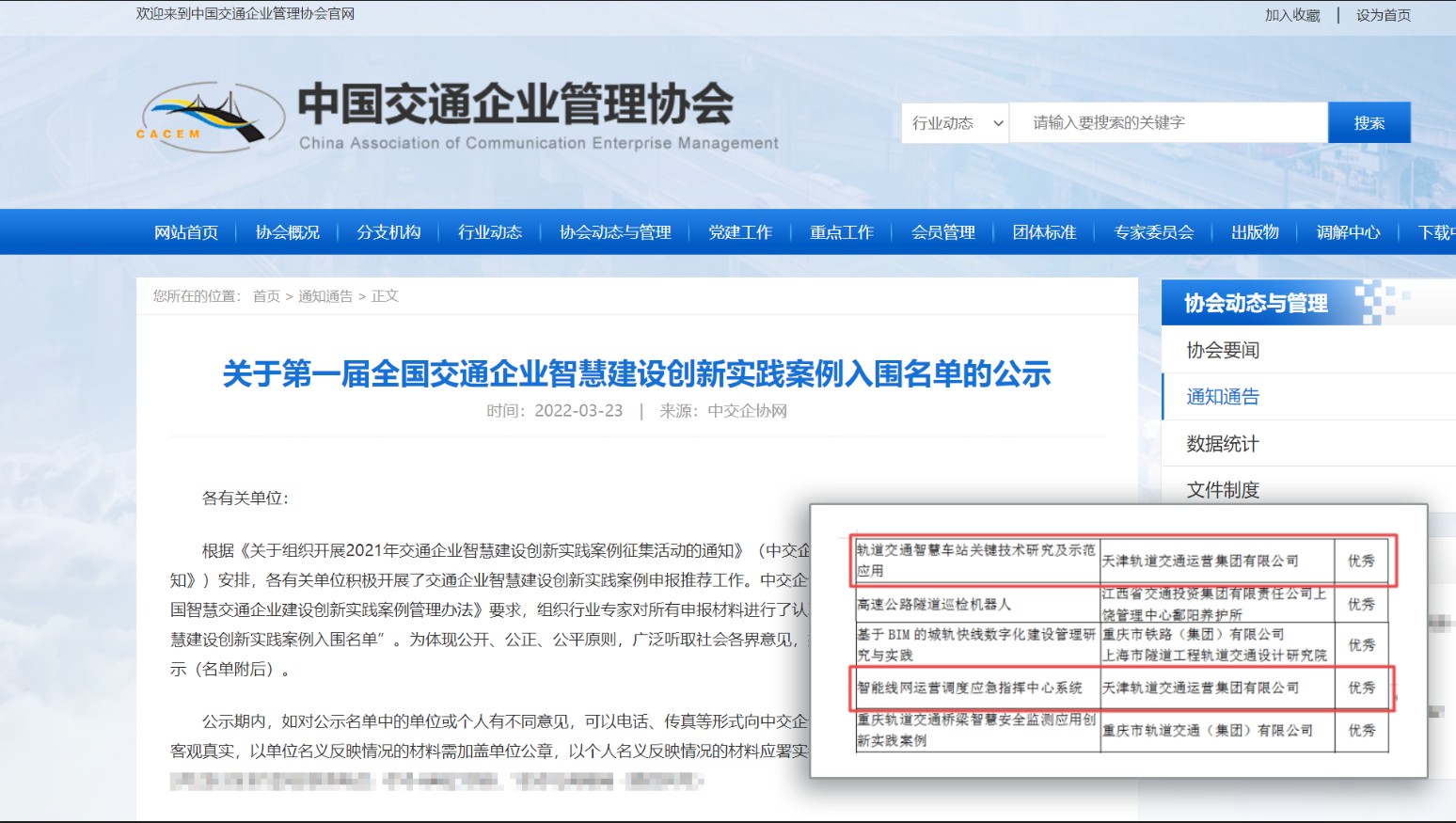
Task: Click table cell 智能线网运营调度应急指挥中心系统
Action: click(x=970, y=688)
